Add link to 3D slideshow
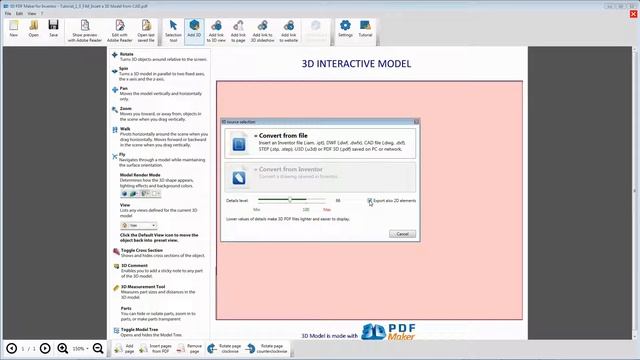The width and height of the screenshot is (640, 360). coord(262,31)
